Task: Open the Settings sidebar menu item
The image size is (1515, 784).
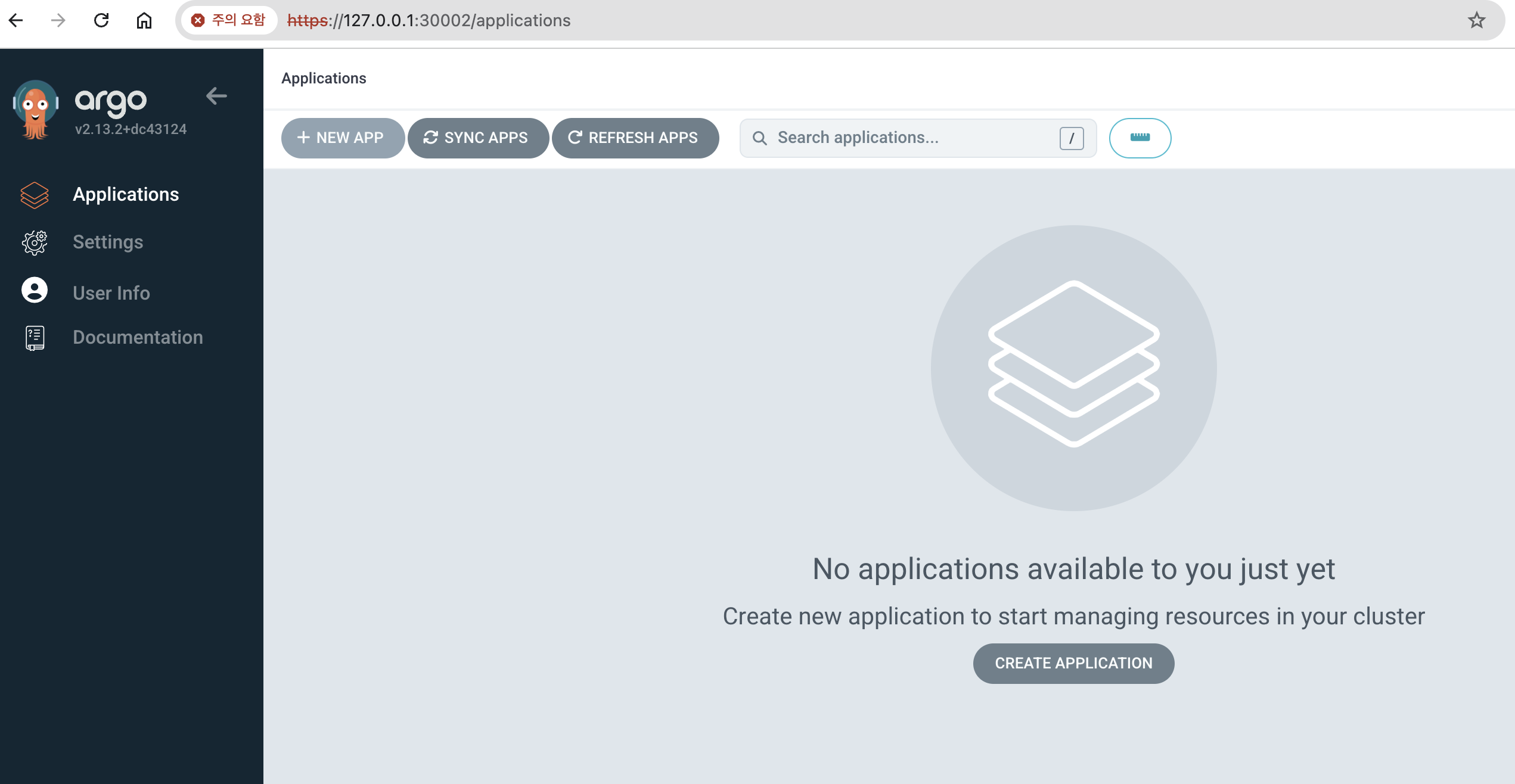Action: (108, 242)
